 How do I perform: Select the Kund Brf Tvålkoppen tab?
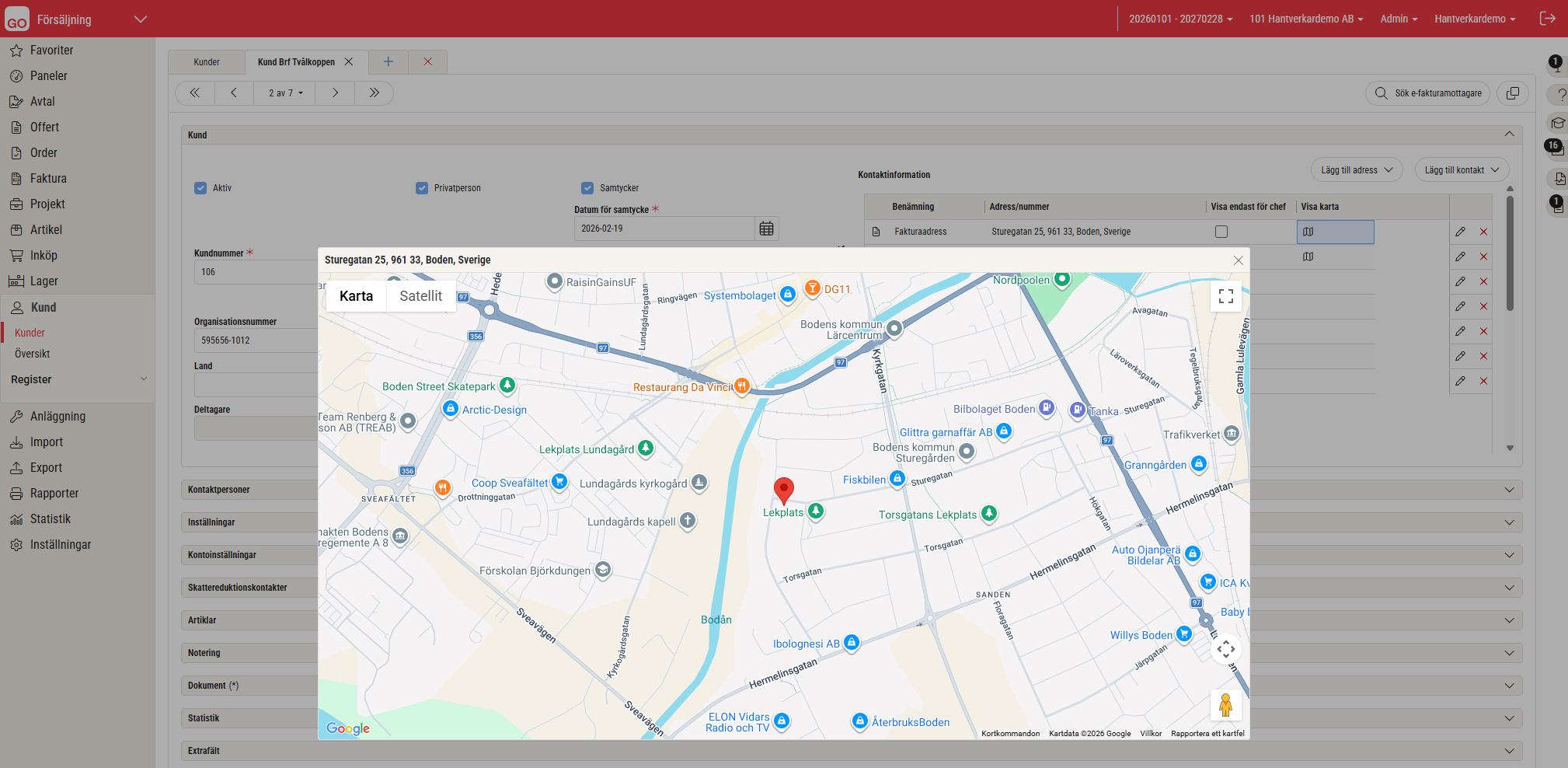(296, 62)
